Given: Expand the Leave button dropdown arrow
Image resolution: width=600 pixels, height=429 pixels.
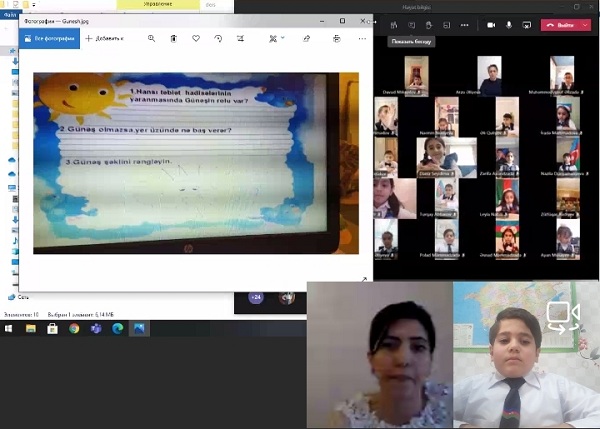Looking at the screenshot, I should tap(585, 25).
